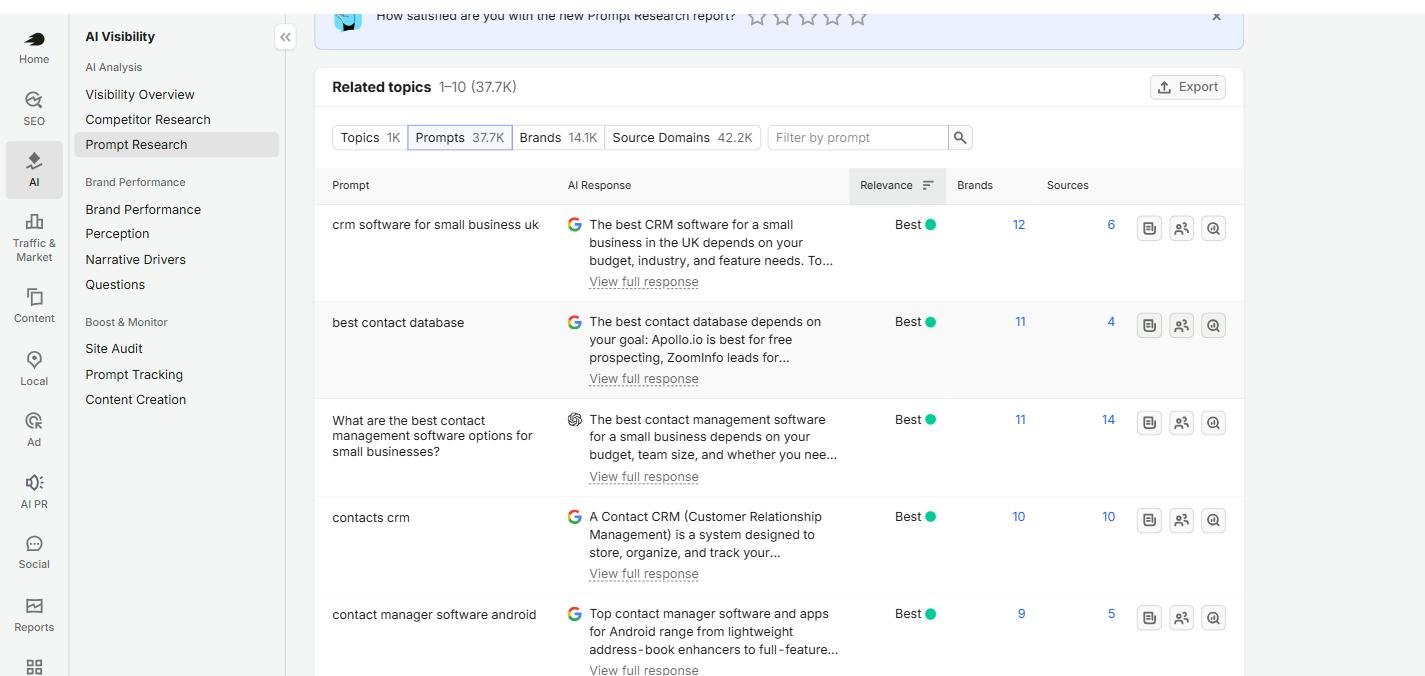Viewport: 1425px width, 676px height.
Task: Open Content Creation in the sidebar
Action: coord(135,400)
